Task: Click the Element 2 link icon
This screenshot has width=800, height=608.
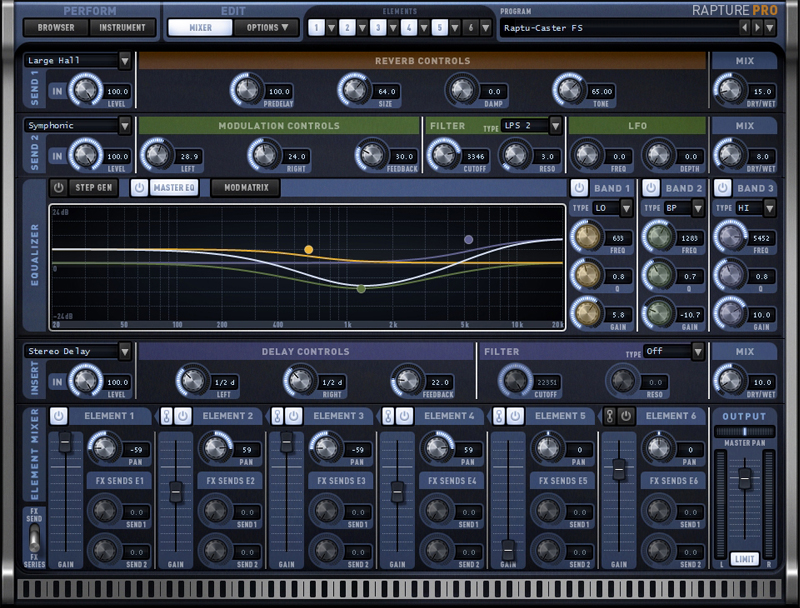Action: pos(167,416)
